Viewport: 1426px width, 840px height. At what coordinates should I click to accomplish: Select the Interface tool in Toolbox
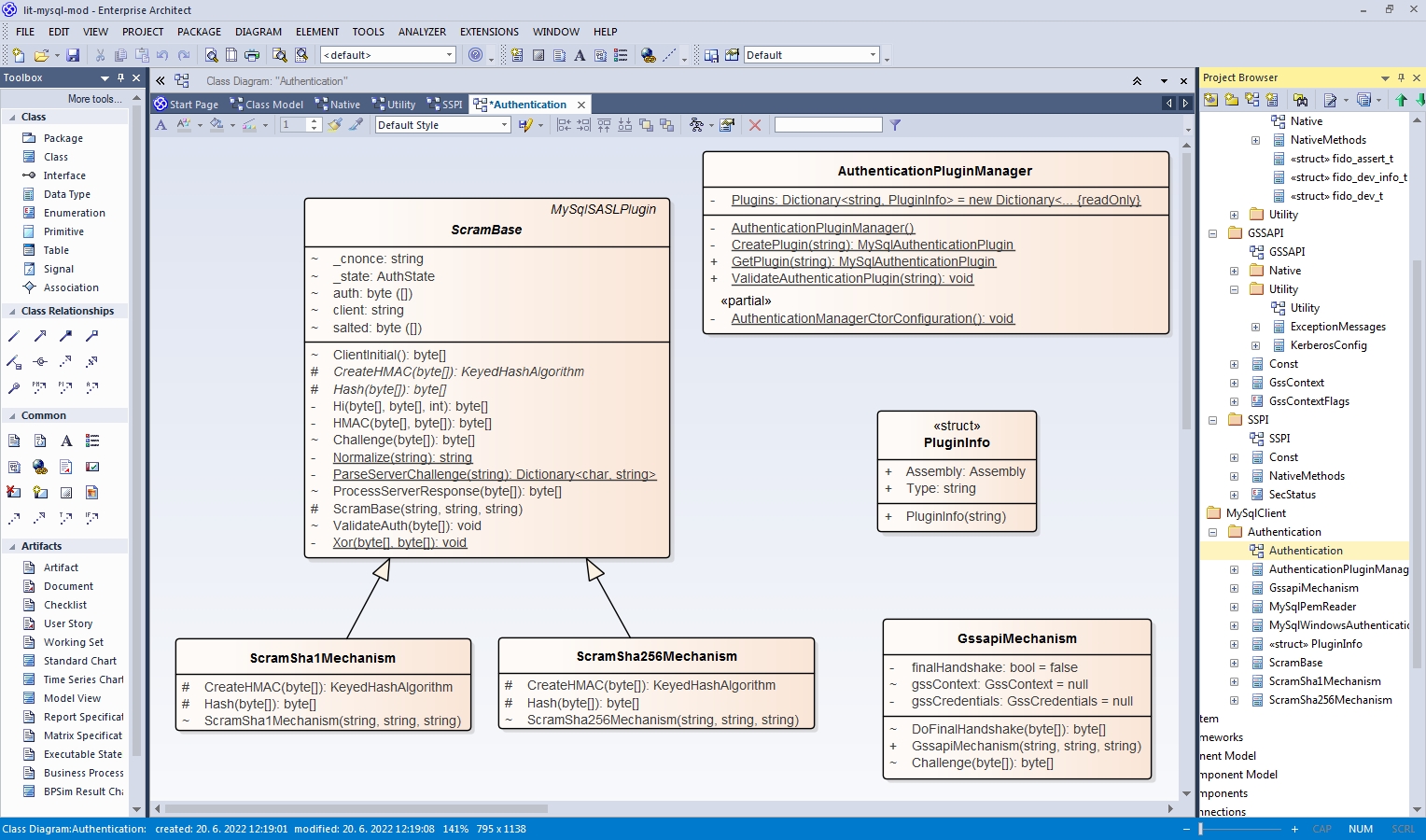click(64, 175)
